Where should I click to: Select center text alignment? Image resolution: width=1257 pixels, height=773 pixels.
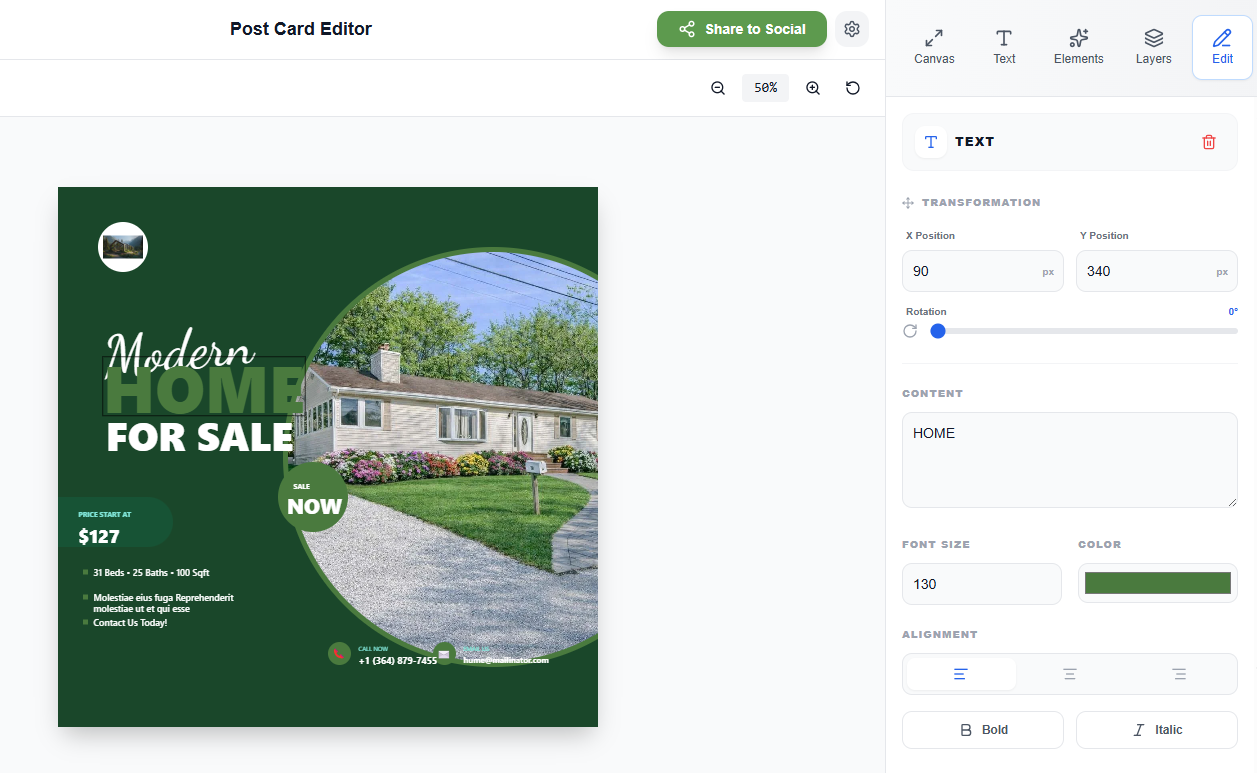click(1070, 674)
